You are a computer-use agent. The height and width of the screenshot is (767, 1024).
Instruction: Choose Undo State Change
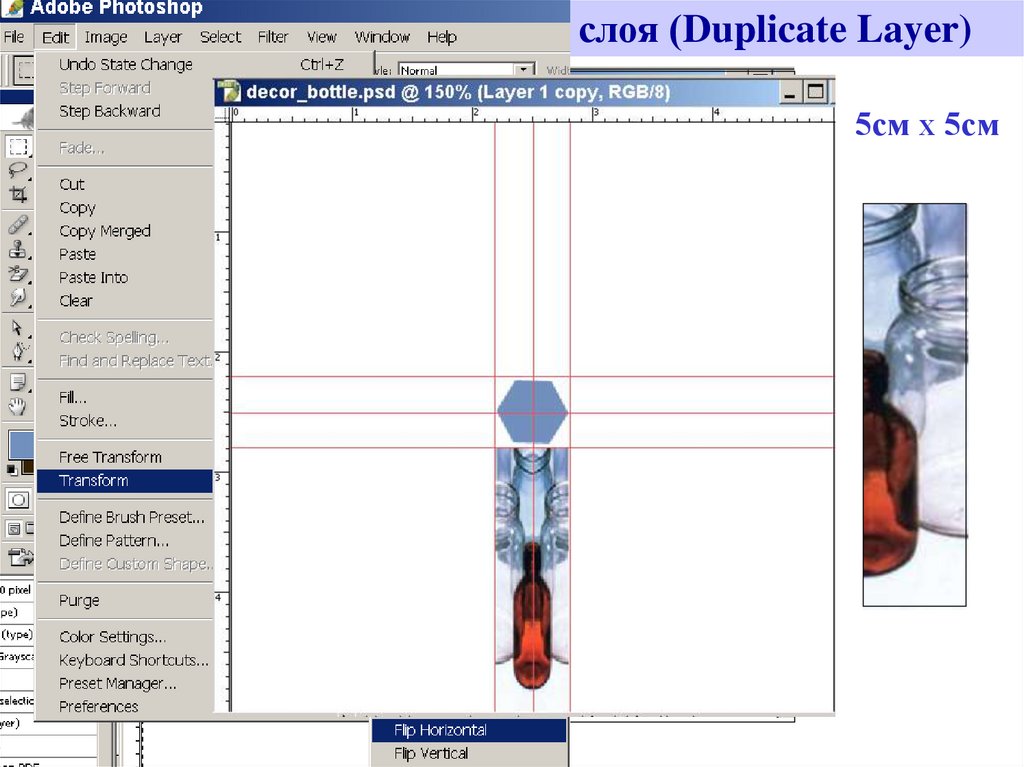(125, 64)
